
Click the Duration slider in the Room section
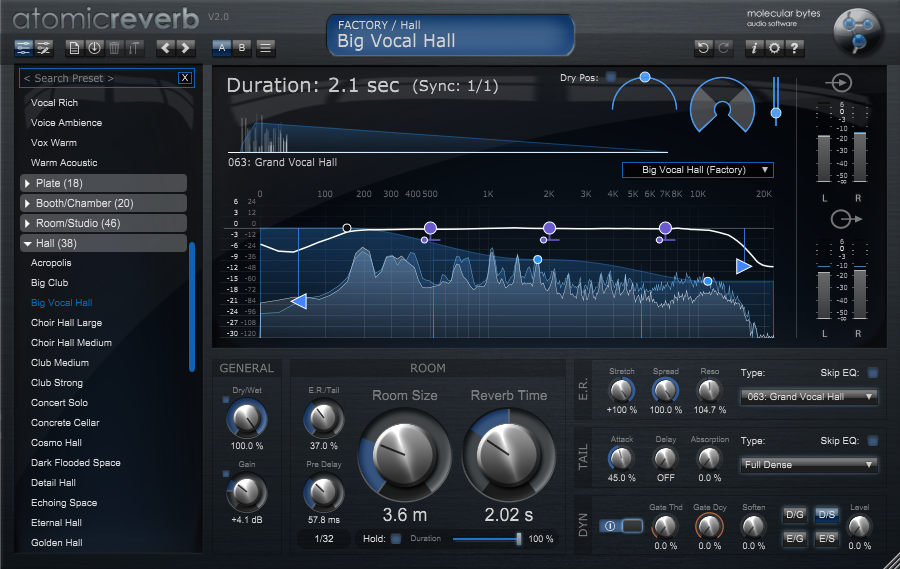(x=485, y=539)
